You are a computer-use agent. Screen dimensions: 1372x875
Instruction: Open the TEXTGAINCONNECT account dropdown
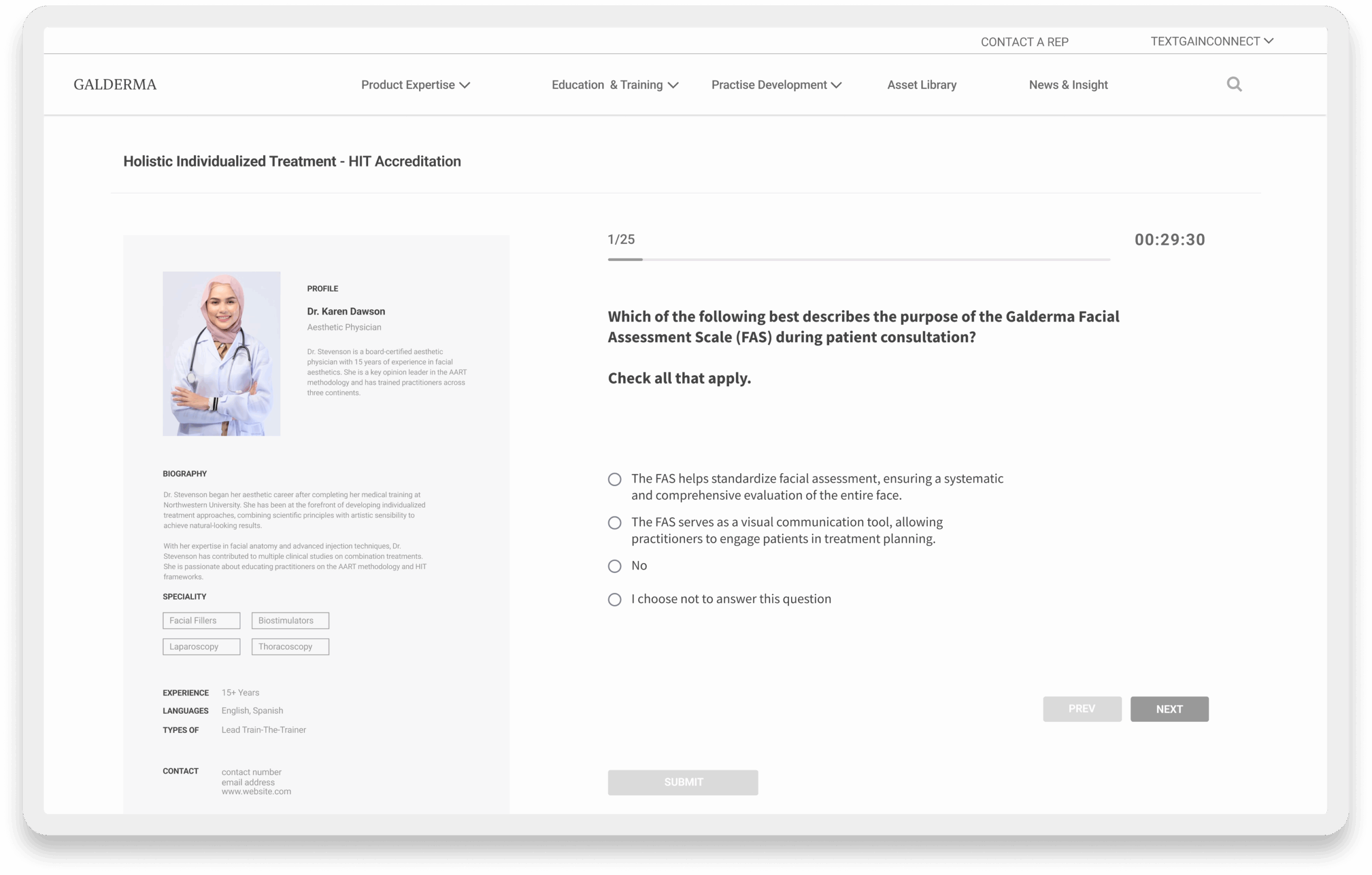pyautogui.click(x=1212, y=41)
